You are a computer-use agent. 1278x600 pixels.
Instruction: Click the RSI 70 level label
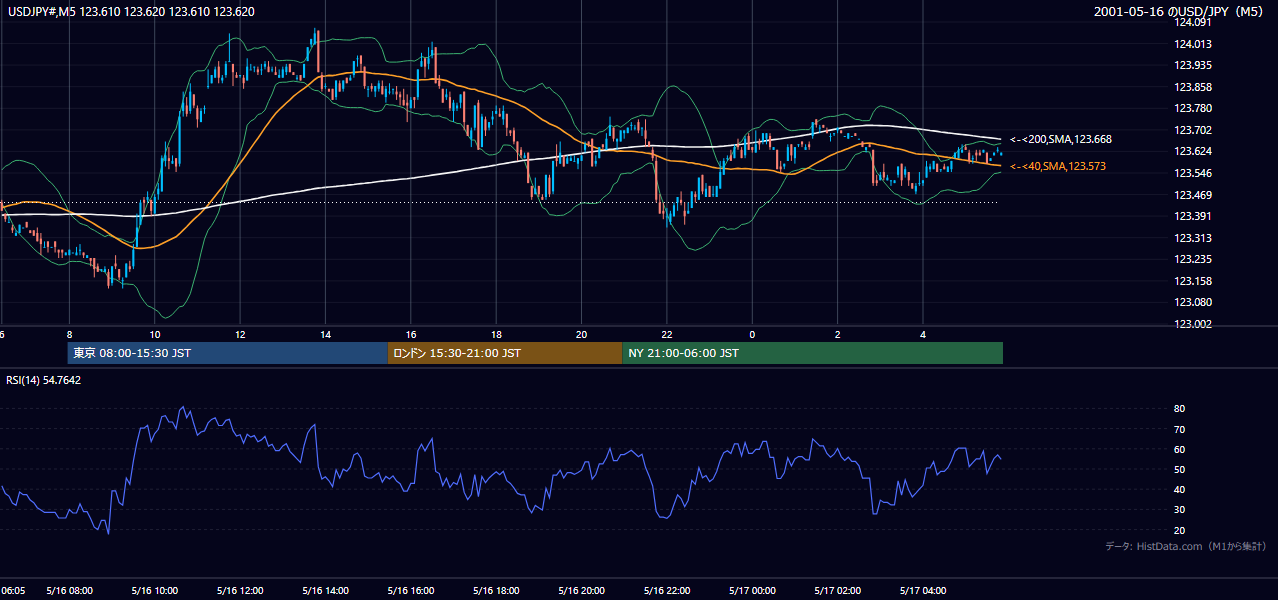click(x=1179, y=429)
